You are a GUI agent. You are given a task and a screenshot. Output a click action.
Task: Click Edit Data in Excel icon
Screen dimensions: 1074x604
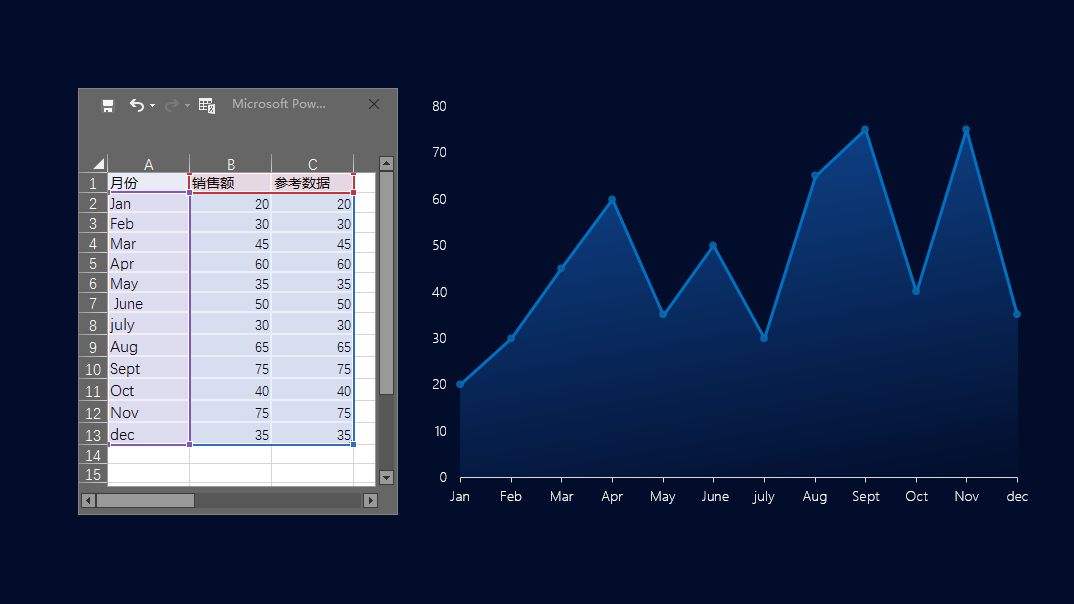[207, 105]
